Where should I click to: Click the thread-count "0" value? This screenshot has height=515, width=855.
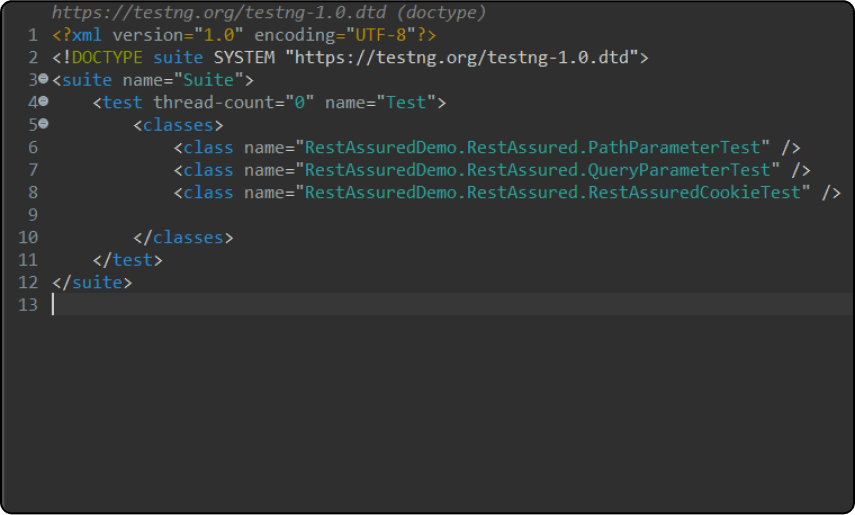click(x=300, y=102)
